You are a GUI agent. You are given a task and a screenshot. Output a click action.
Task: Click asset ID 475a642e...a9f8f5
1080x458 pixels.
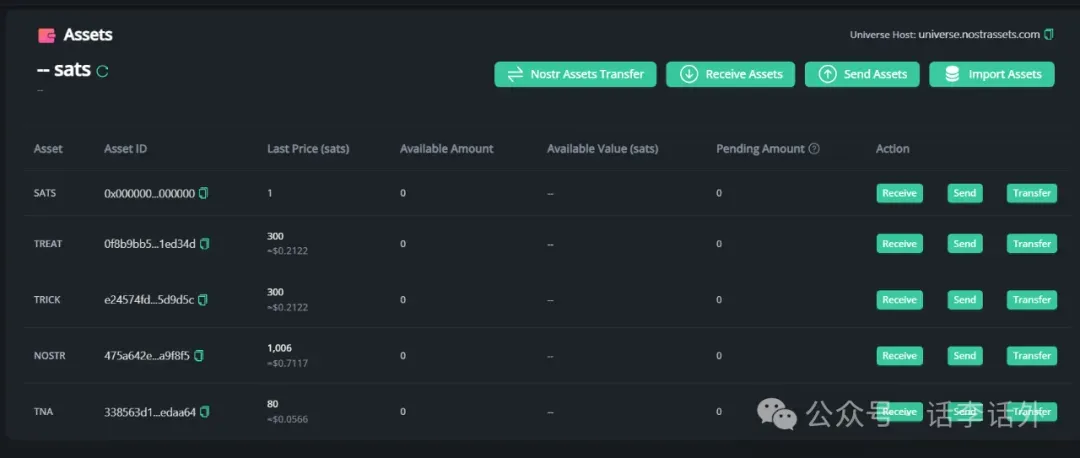click(x=147, y=355)
